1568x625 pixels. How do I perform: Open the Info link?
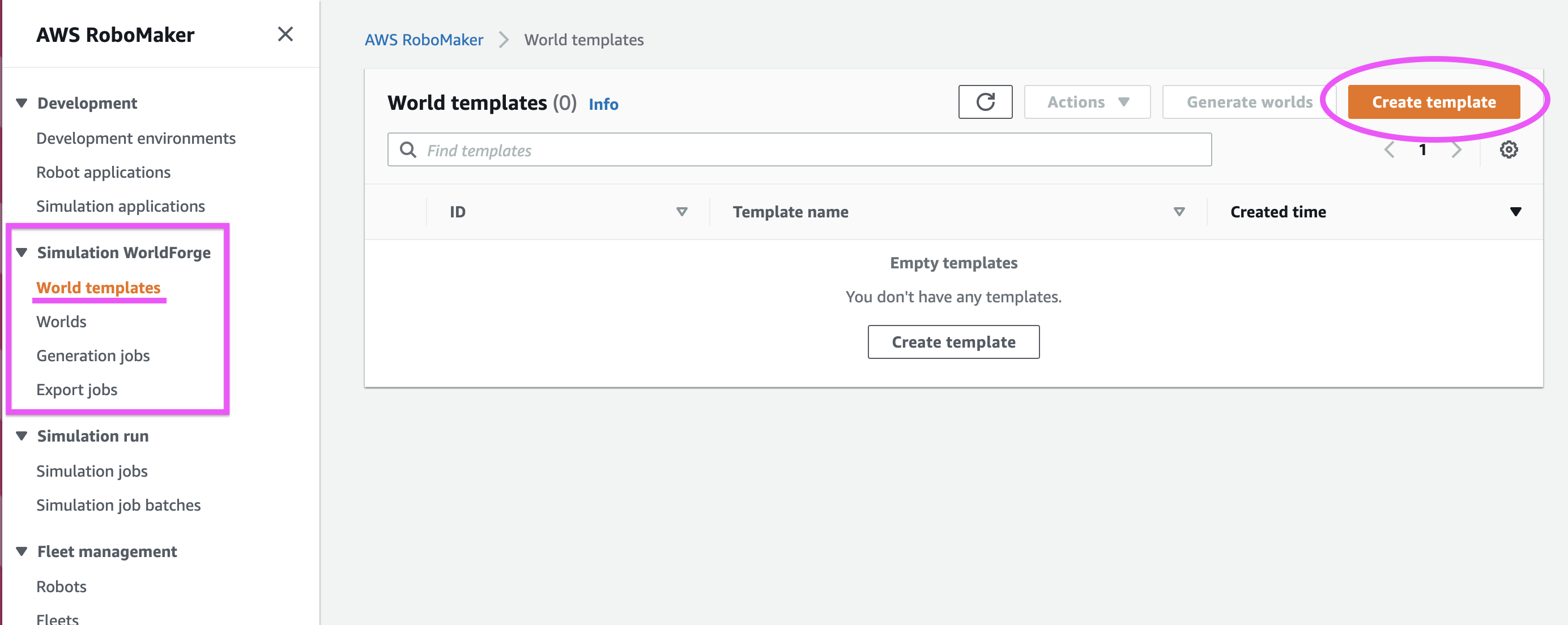[x=603, y=104]
